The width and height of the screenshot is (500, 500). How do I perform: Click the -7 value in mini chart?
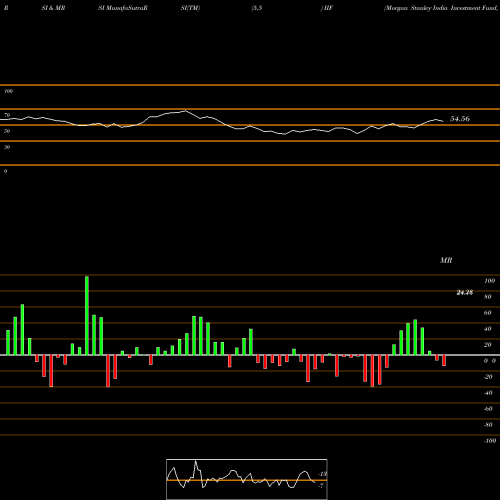coord(321,486)
